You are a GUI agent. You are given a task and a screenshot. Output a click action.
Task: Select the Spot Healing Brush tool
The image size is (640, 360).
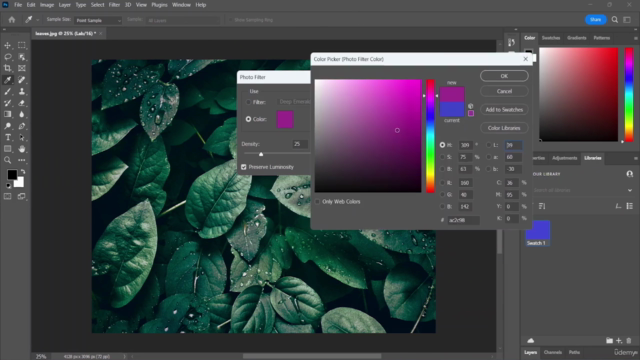(x=22, y=80)
